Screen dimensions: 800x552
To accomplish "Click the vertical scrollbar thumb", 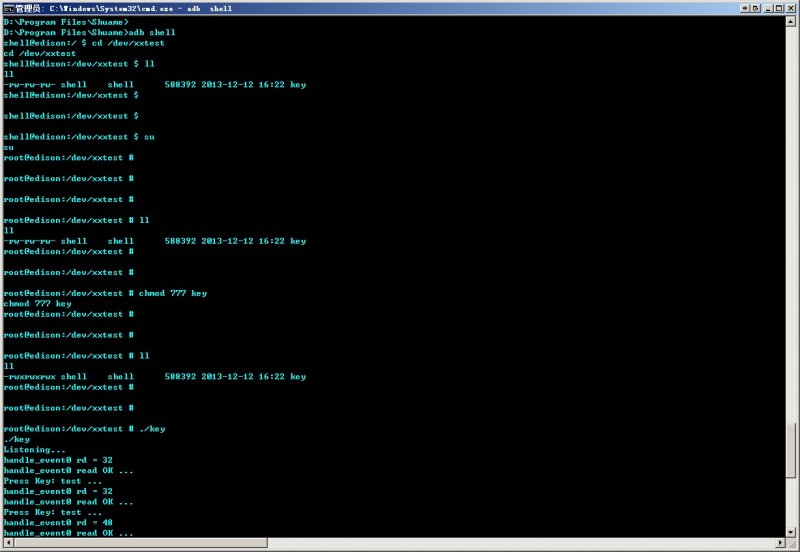I will click(791, 450).
